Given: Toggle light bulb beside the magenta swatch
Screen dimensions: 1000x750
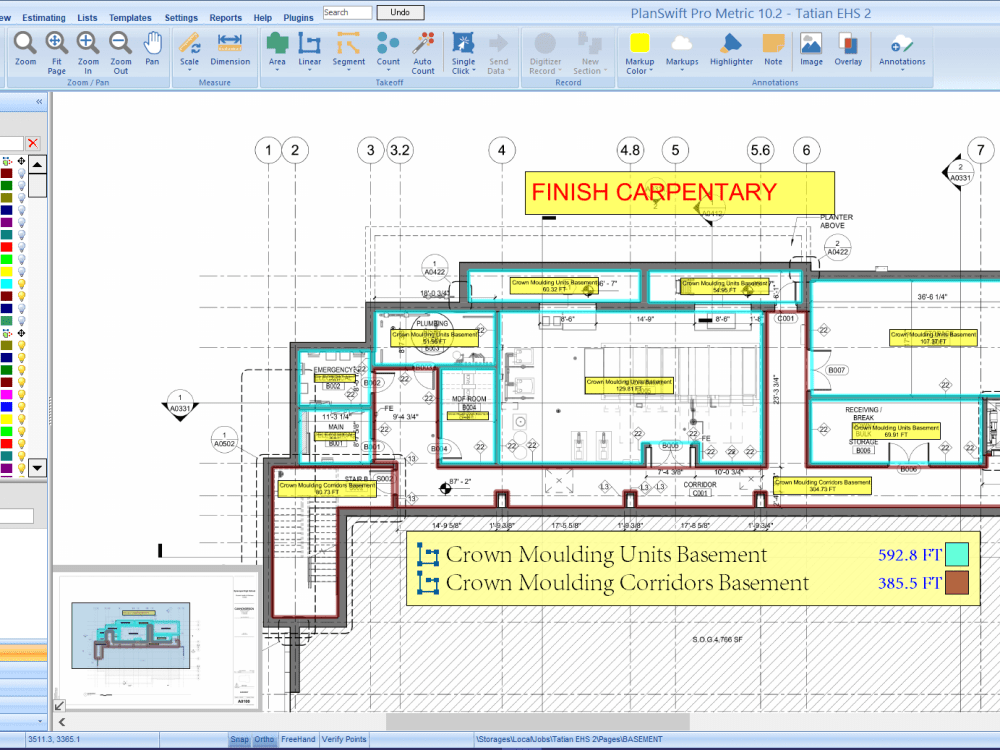Looking at the screenshot, I should 22,395.
